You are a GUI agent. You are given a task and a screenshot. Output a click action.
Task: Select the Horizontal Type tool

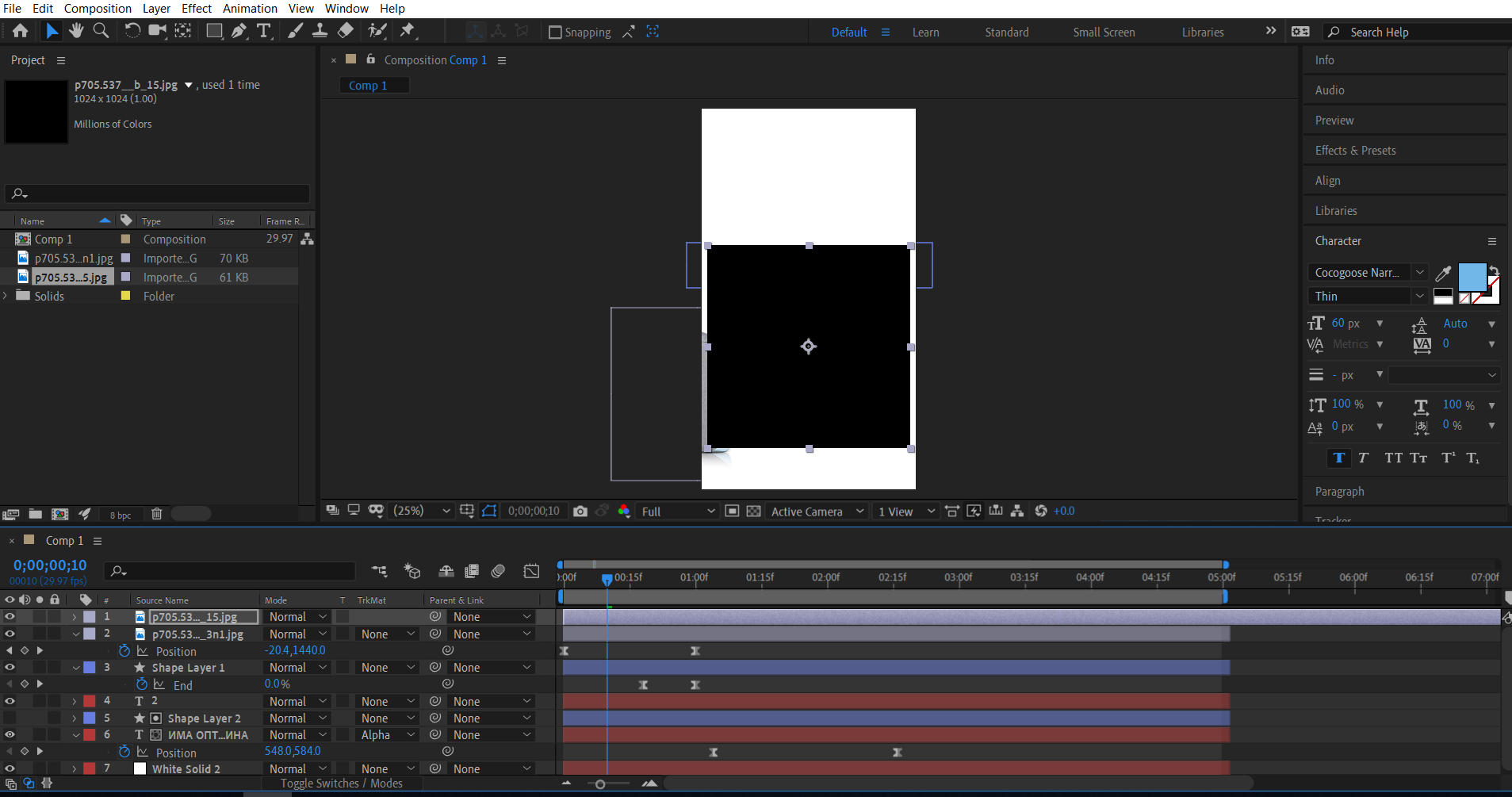[264, 31]
